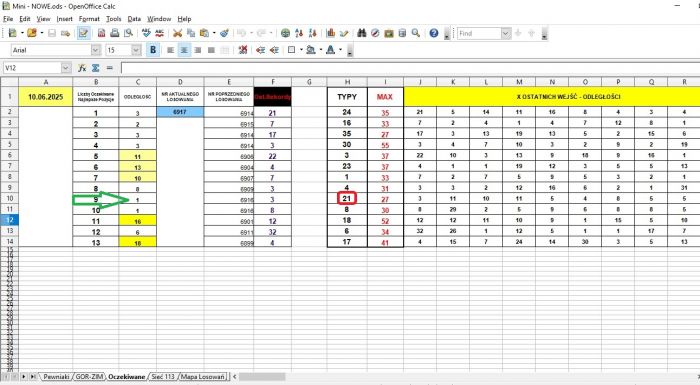
Task: Open the Edit menu
Action: [25, 19]
